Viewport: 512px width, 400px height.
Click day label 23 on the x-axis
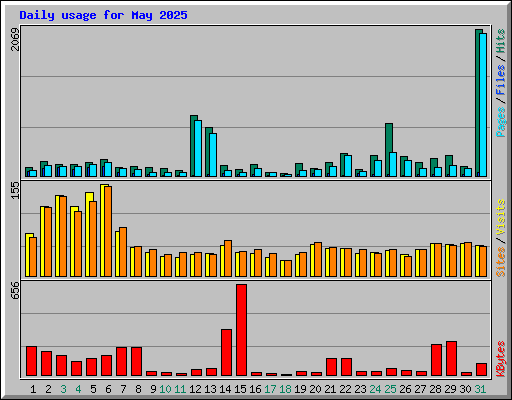click(360, 389)
